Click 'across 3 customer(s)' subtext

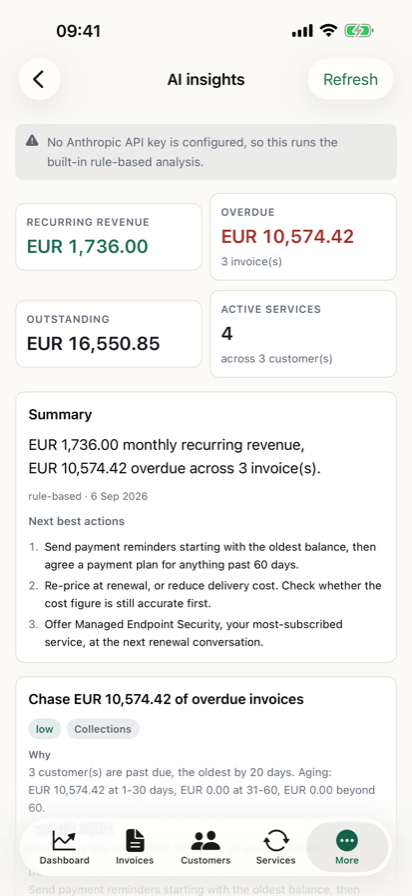pyautogui.click(x=277, y=359)
